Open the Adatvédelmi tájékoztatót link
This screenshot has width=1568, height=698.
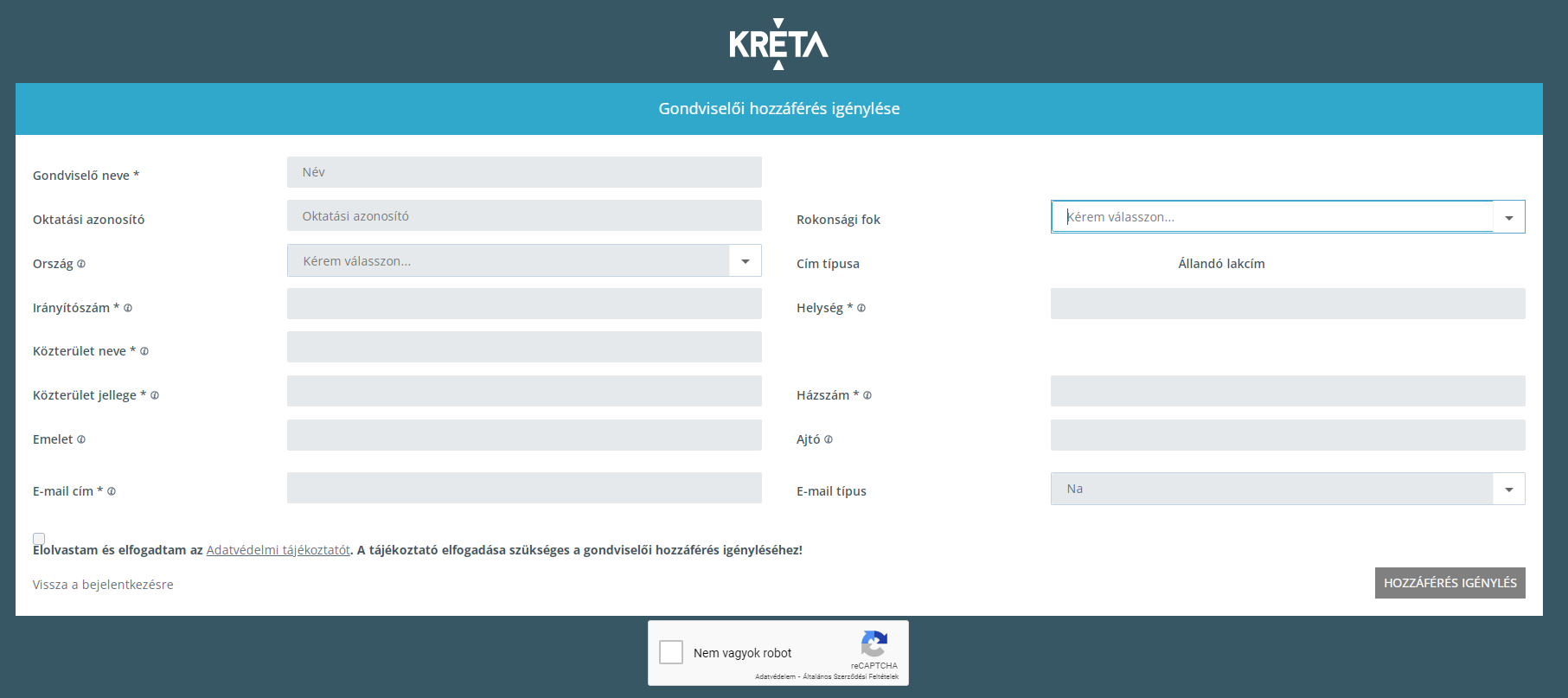(x=278, y=550)
